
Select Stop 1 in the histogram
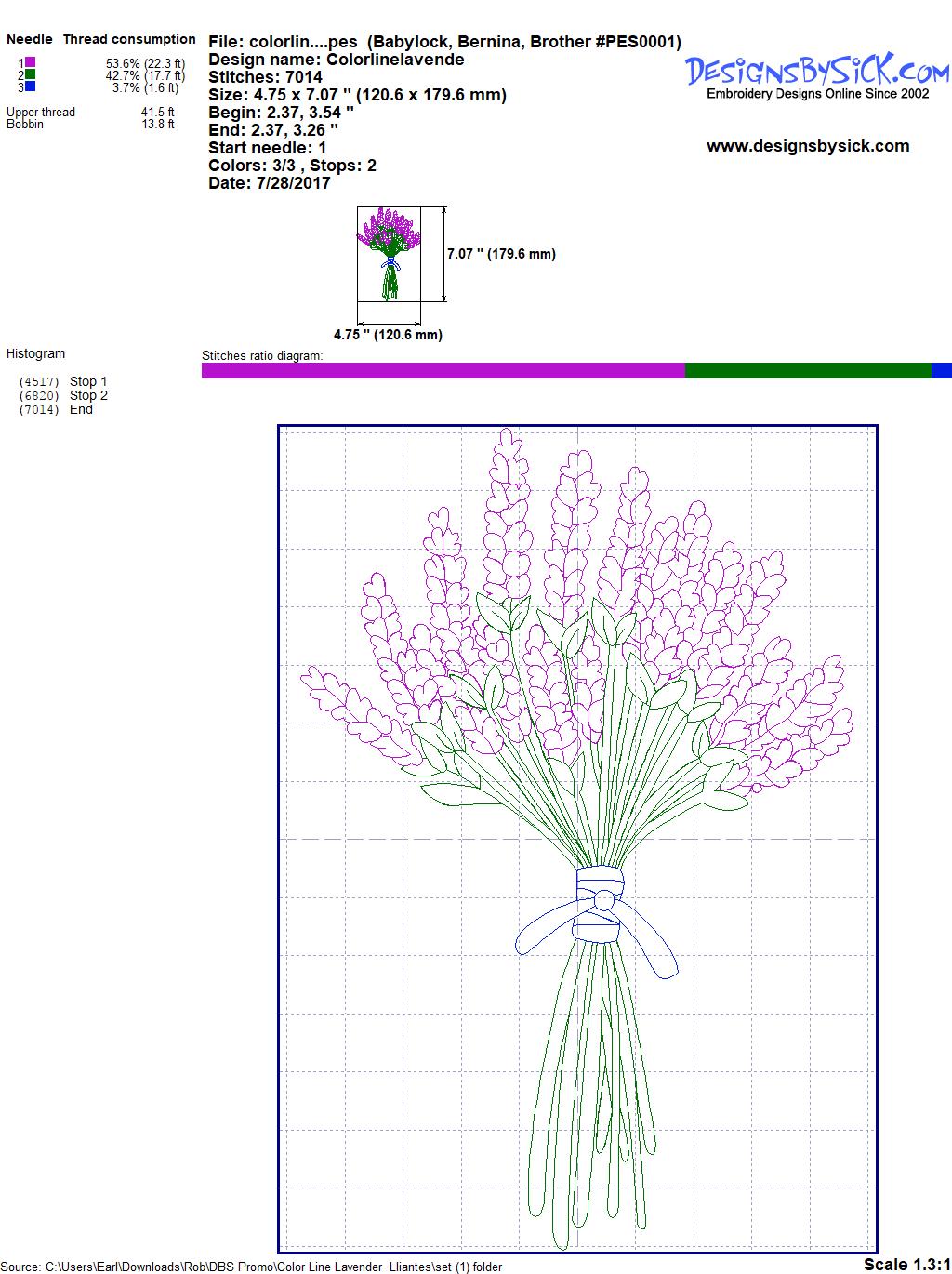88,381
